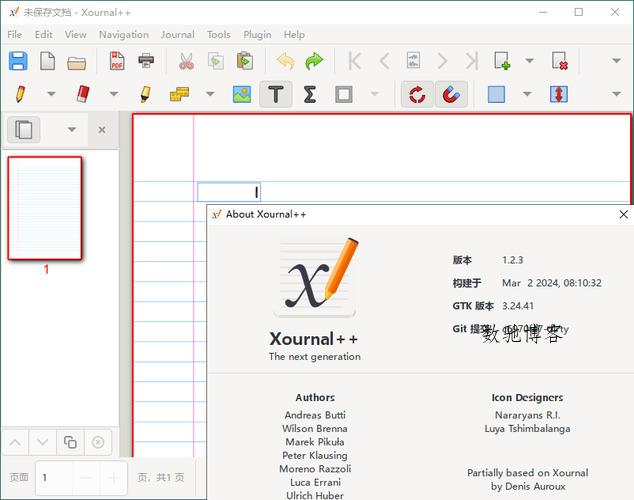634x500 pixels.
Task: Delete the current page icon
Action: click(560, 61)
